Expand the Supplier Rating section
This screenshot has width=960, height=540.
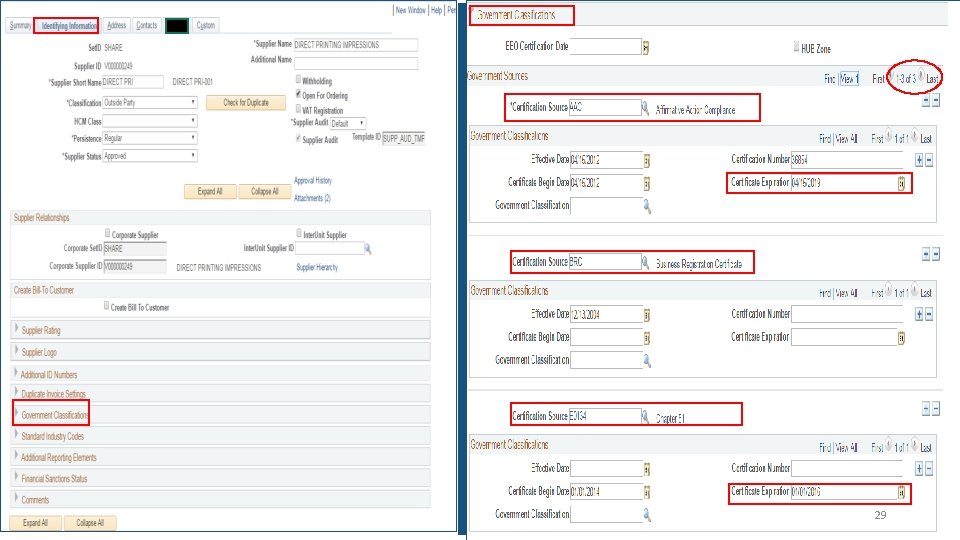coord(17,329)
